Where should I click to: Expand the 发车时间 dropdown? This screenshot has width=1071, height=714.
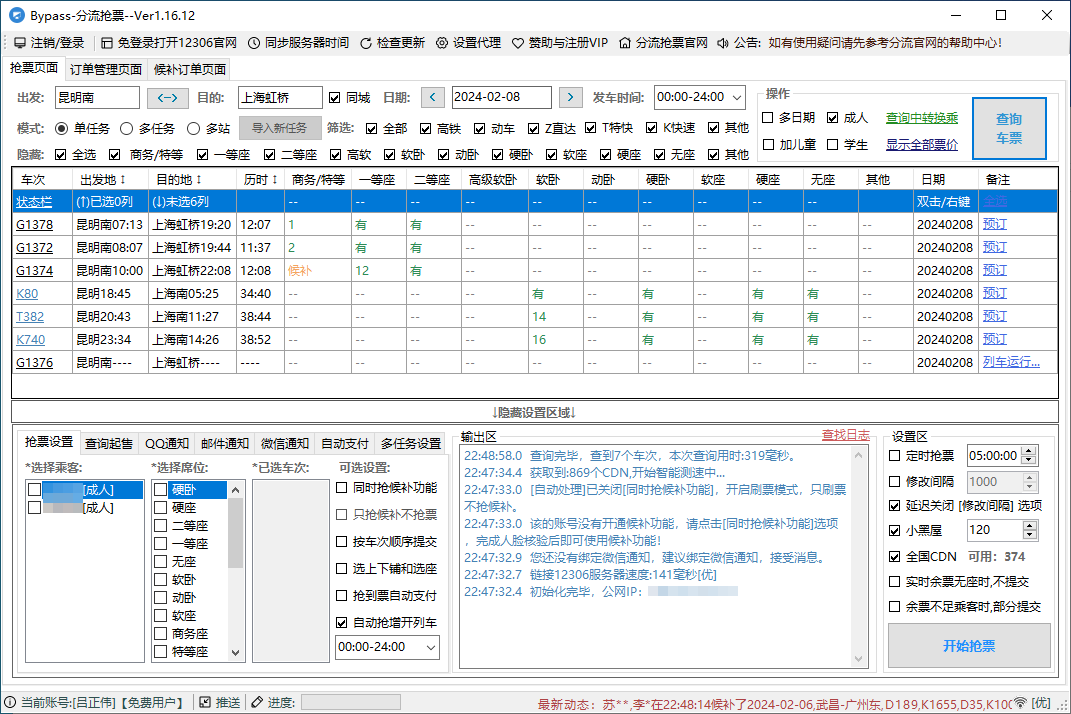(737, 98)
